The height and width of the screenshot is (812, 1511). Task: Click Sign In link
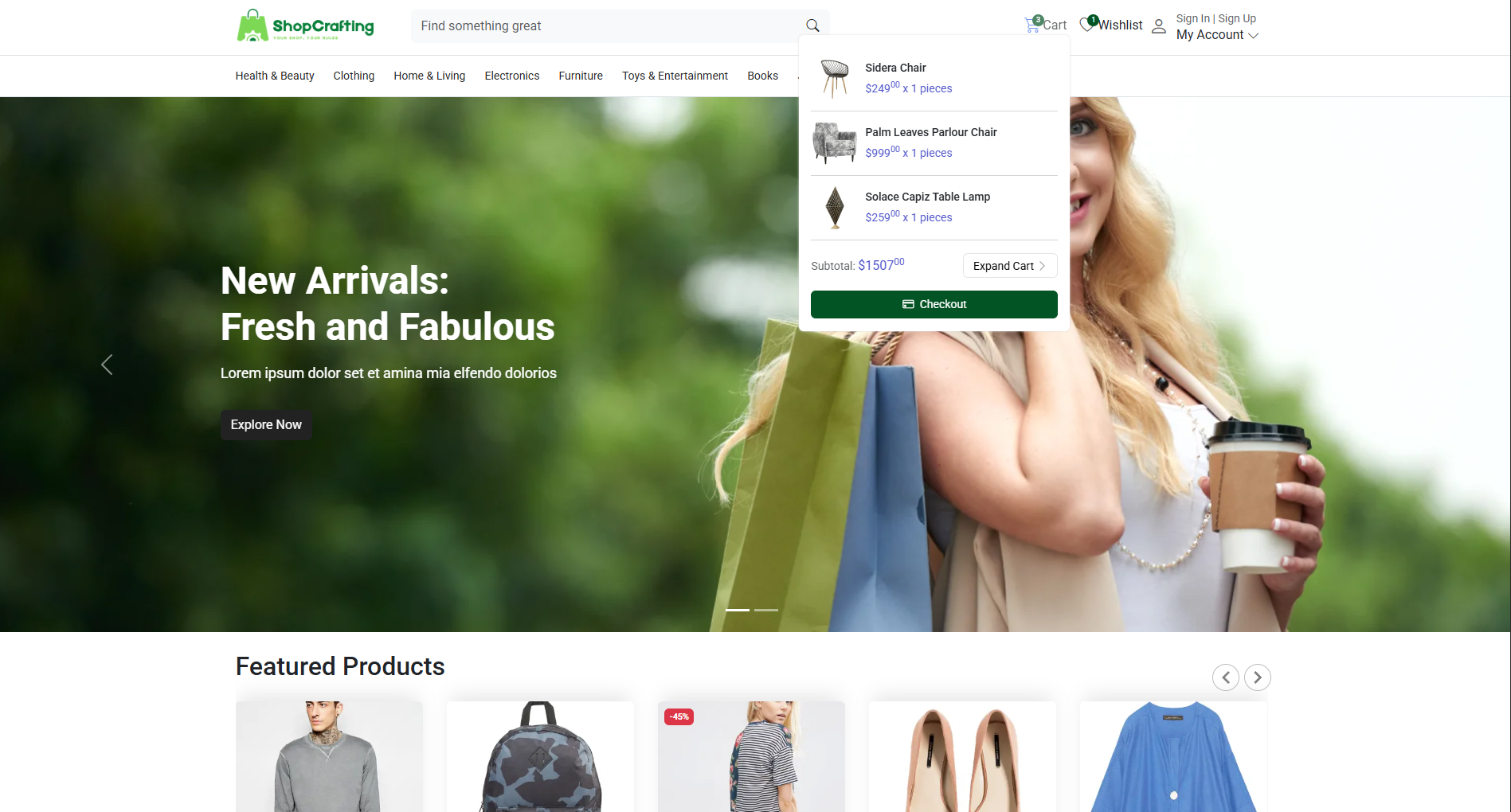(x=1192, y=18)
